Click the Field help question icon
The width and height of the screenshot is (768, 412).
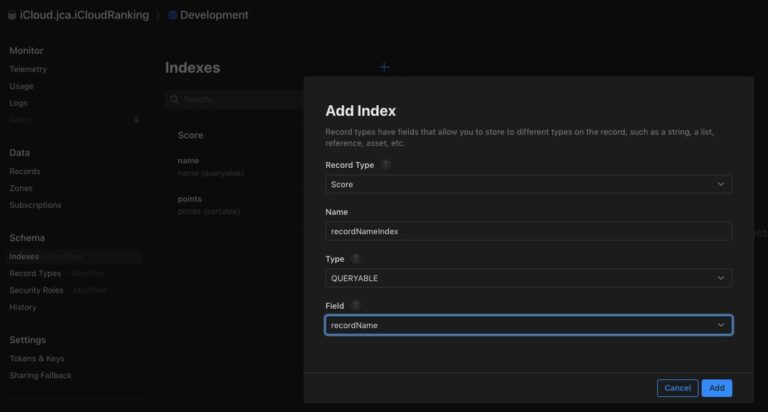356,306
